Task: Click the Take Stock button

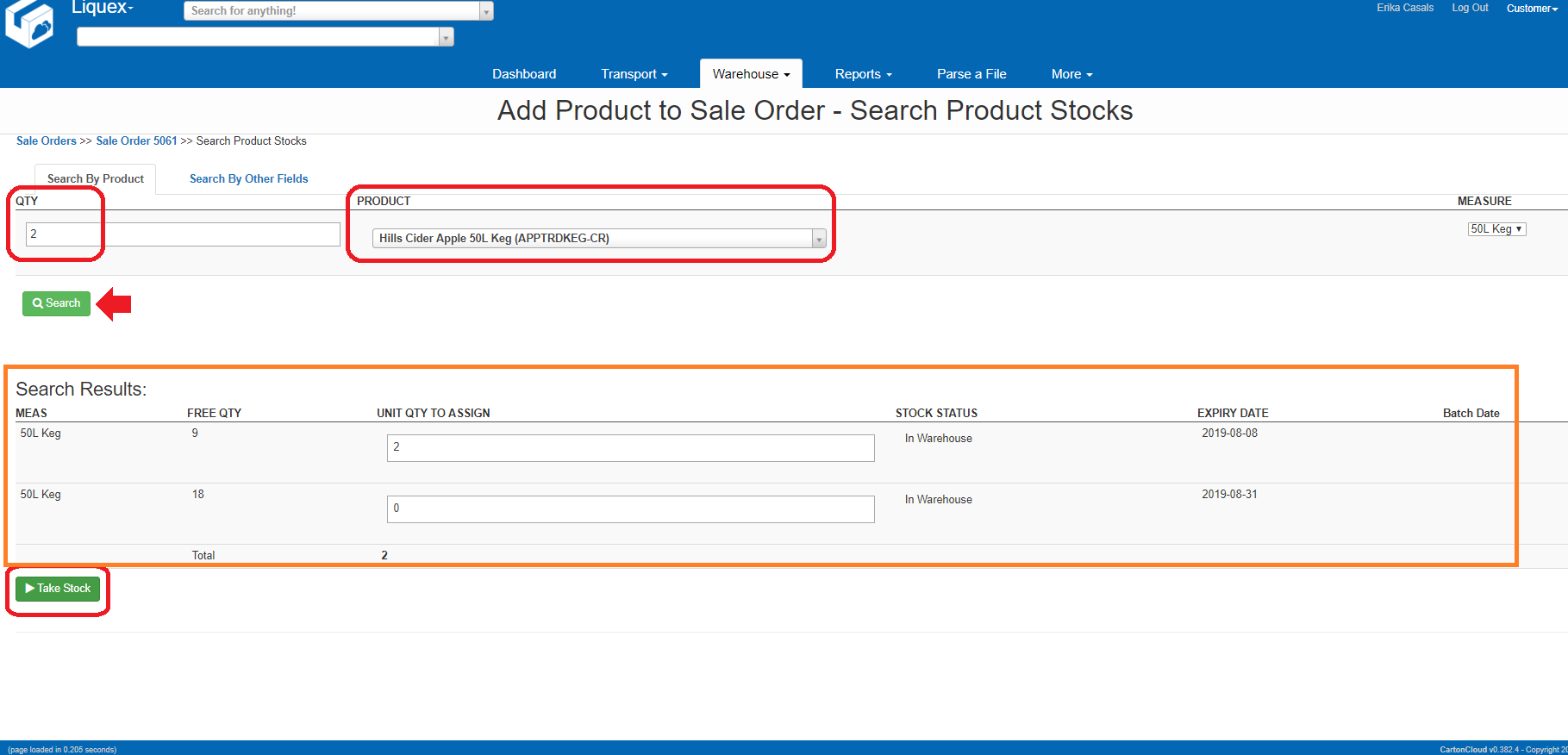Action: (x=58, y=589)
